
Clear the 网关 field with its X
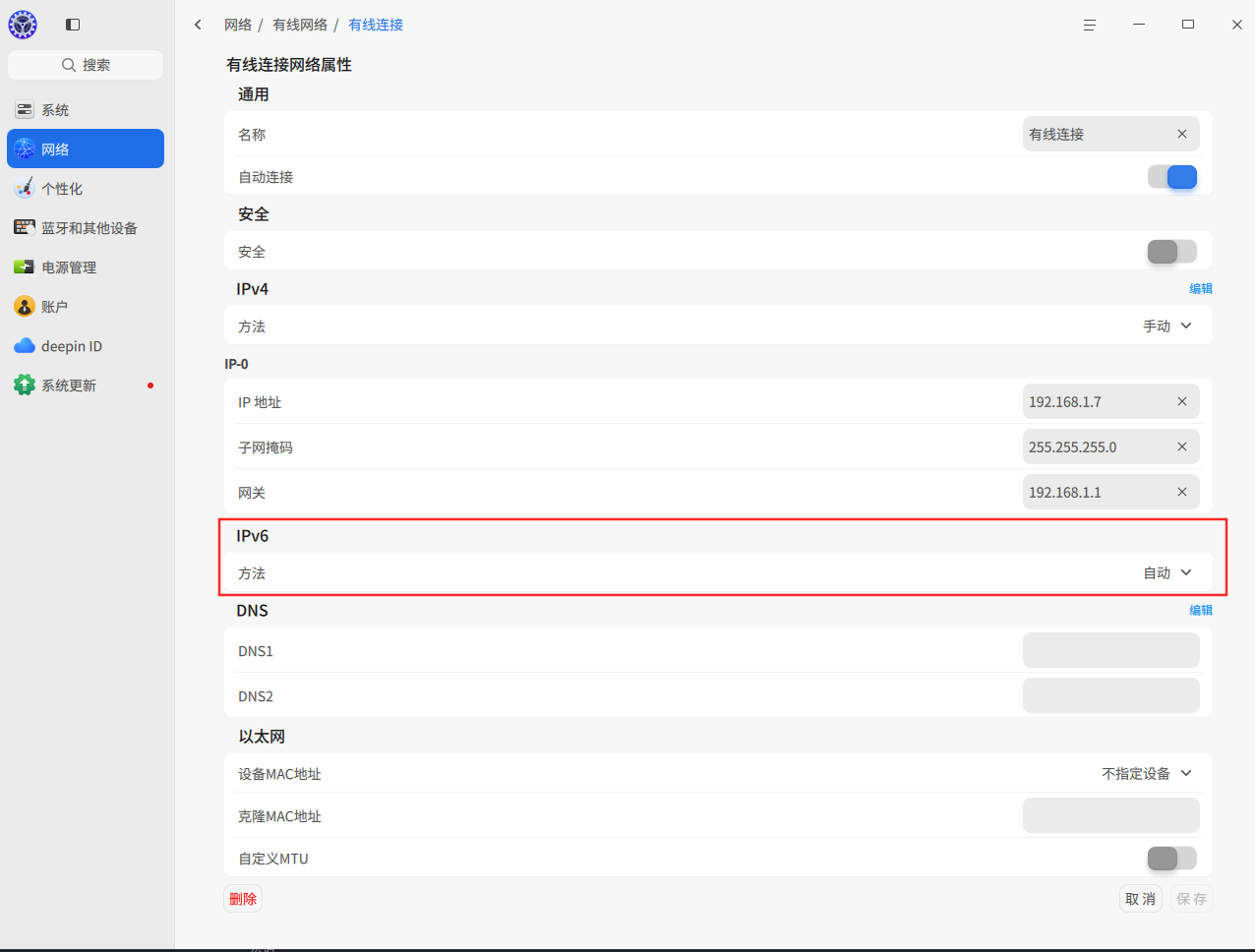1182,492
